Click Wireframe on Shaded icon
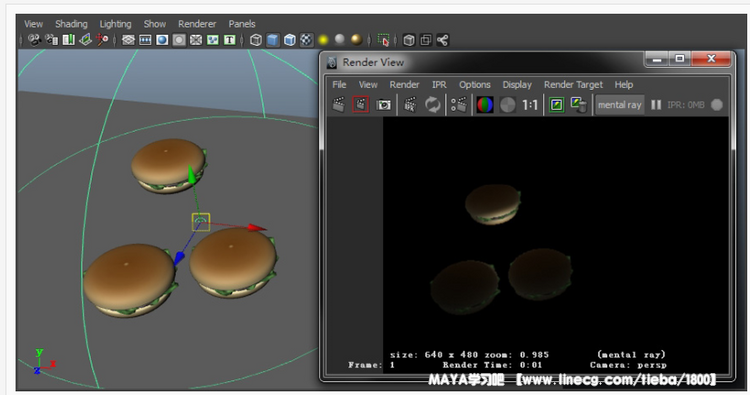750x395 pixels. point(289,40)
